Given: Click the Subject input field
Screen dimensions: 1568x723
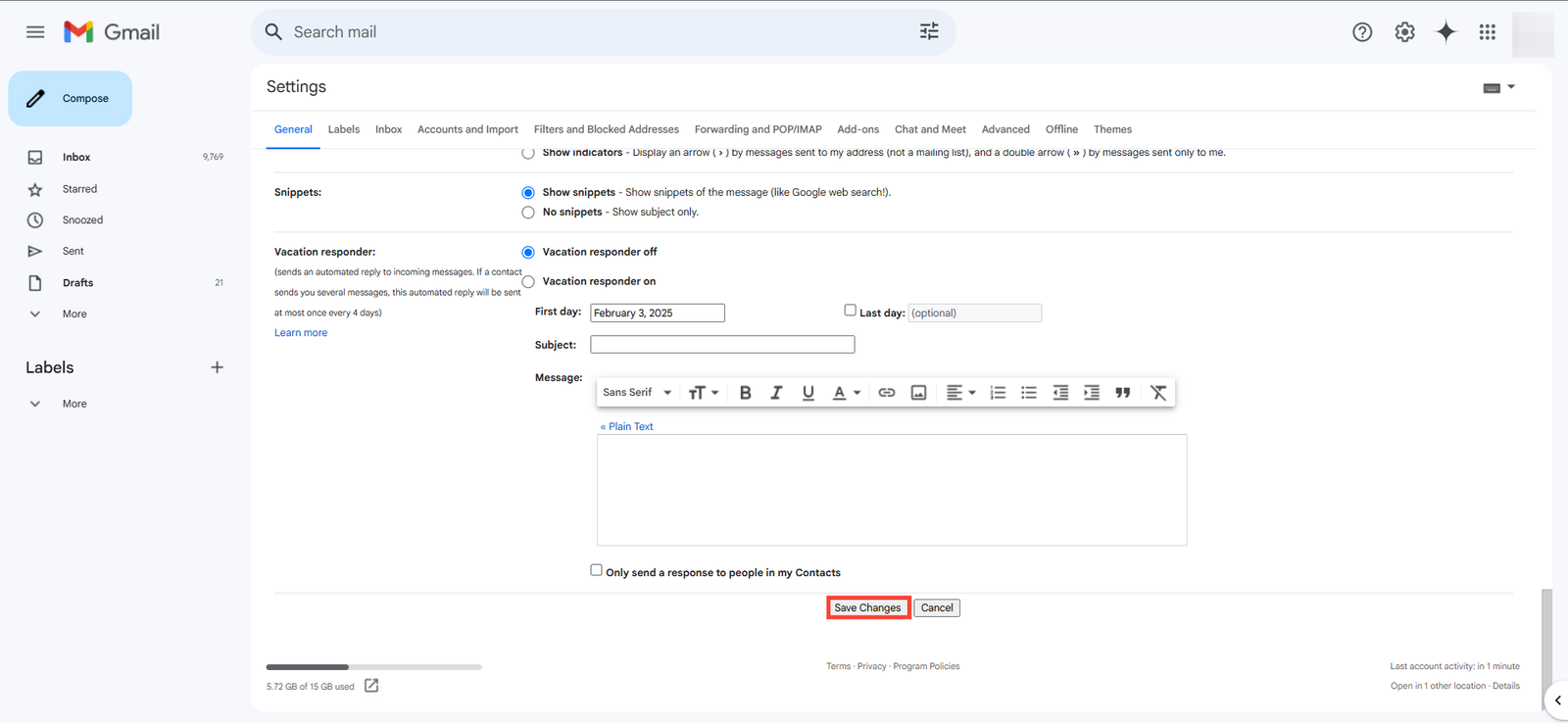Looking at the screenshot, I should [x=722, y=345].
